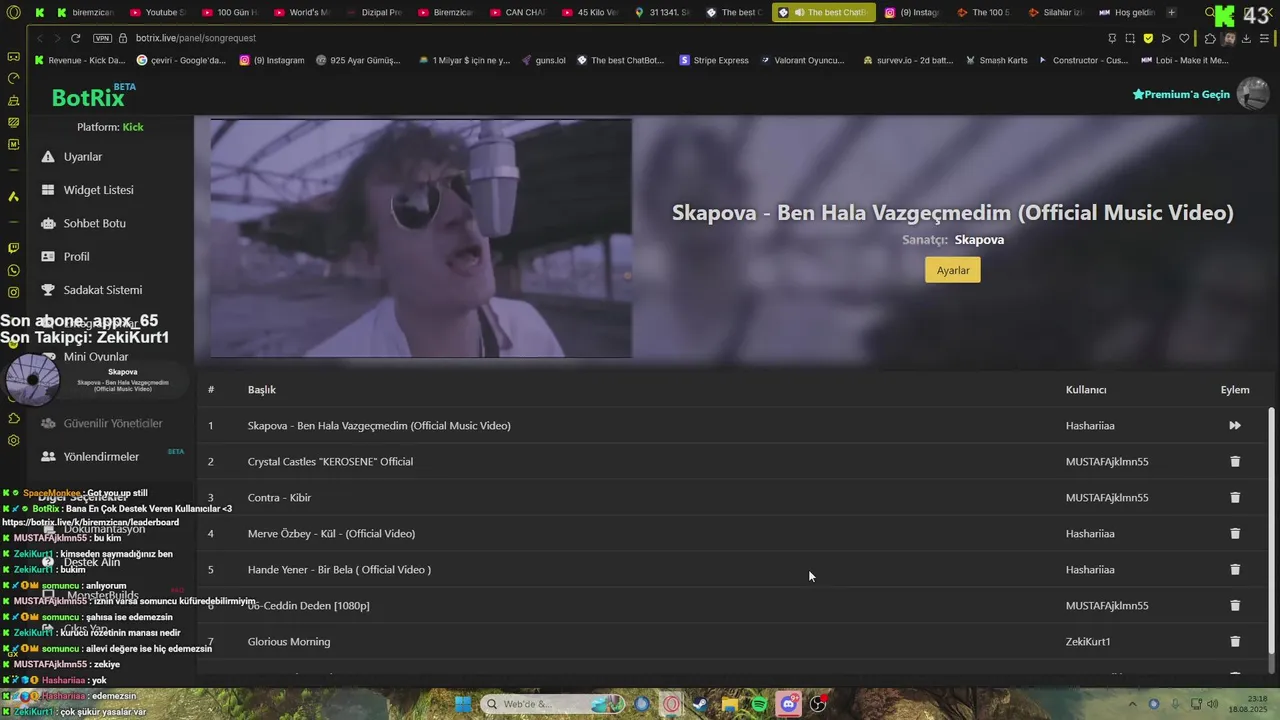Viewport: 1280px width, 720px height.
Task: Click the Sadakat Sistemi trophy icon
Action: [x=47, y=290]
